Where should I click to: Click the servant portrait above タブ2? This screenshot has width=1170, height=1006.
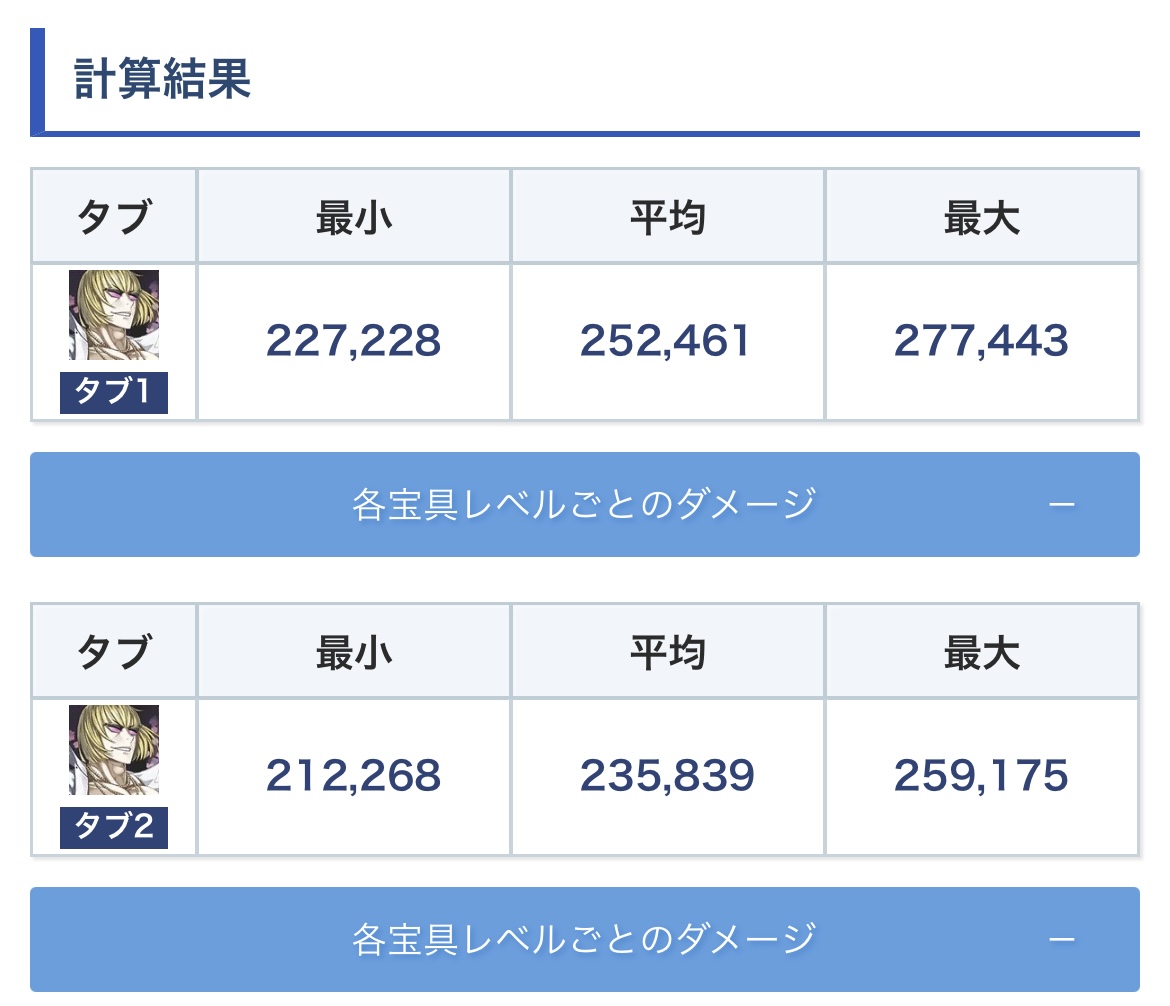[x=114, y=750]
